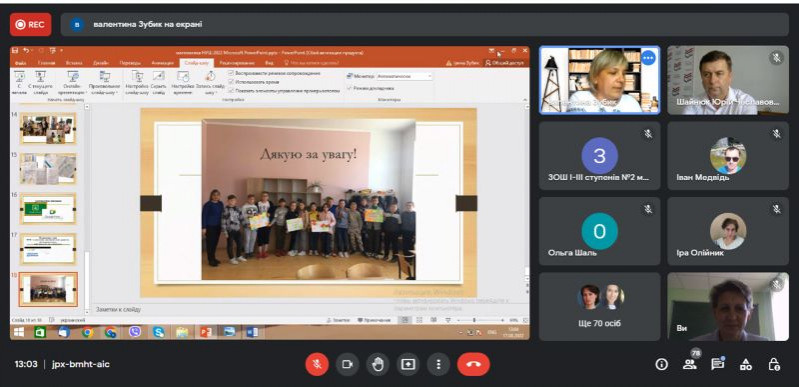This screenshot has width=799, height=387.
Task: Select slide 15 thumbnail in PowerPoint panel
Action: [x=48, y=169]
